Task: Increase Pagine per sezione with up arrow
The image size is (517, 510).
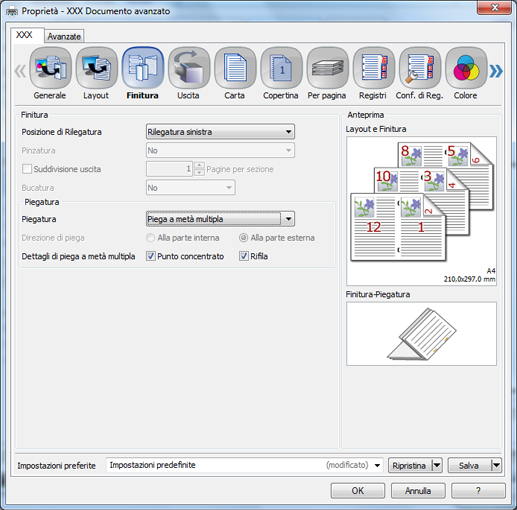Action: coord(199,165)
